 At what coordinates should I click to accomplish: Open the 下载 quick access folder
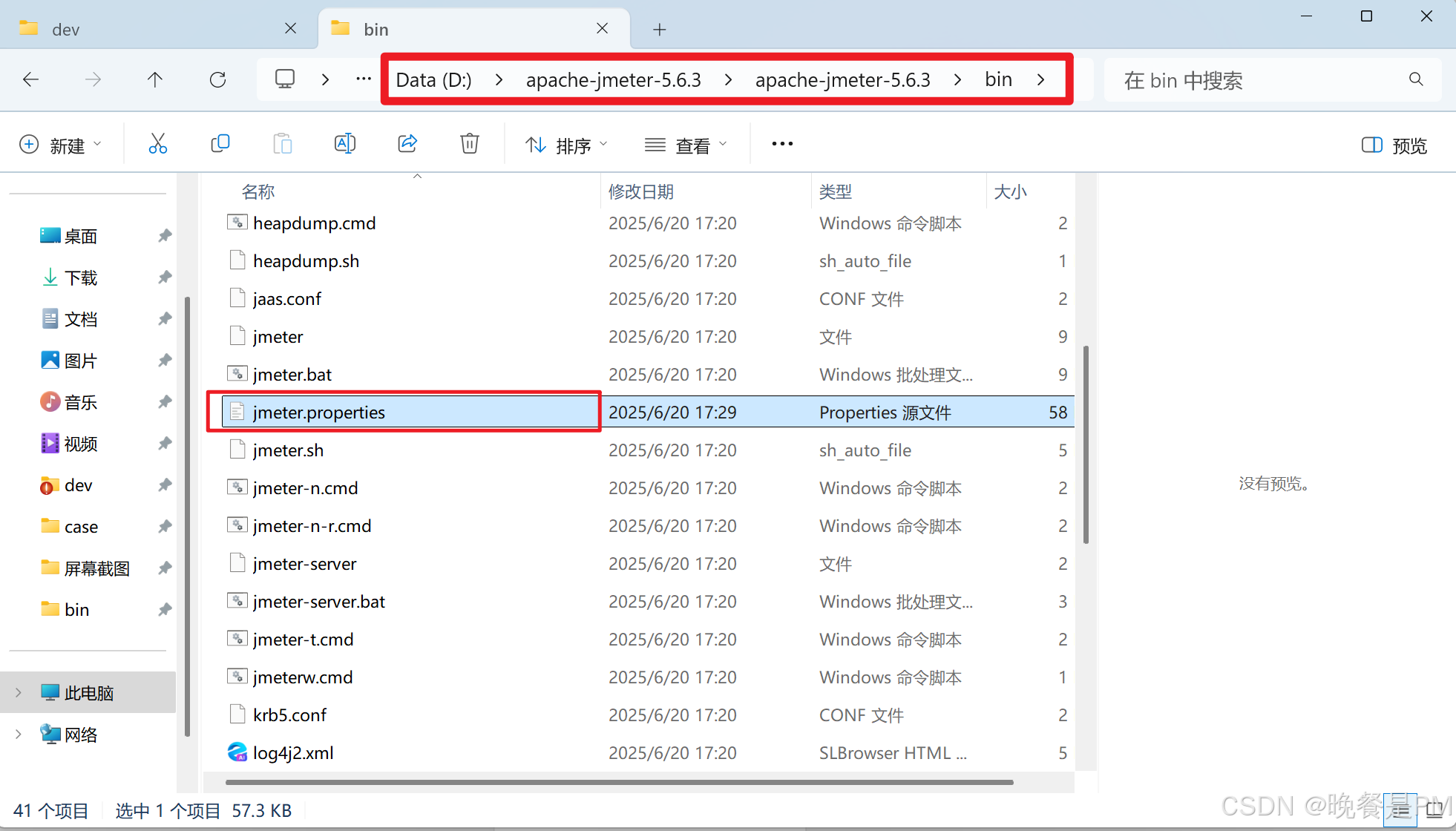80,277
